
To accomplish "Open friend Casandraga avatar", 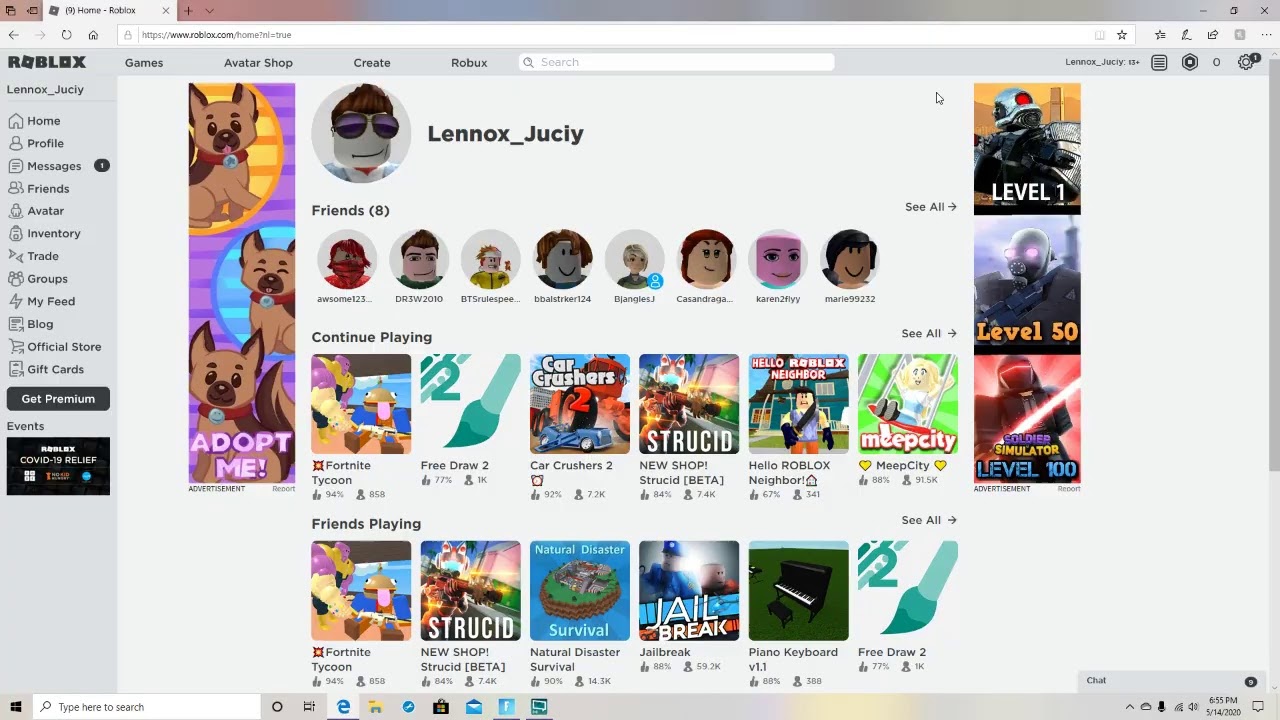I will (707, 259).
